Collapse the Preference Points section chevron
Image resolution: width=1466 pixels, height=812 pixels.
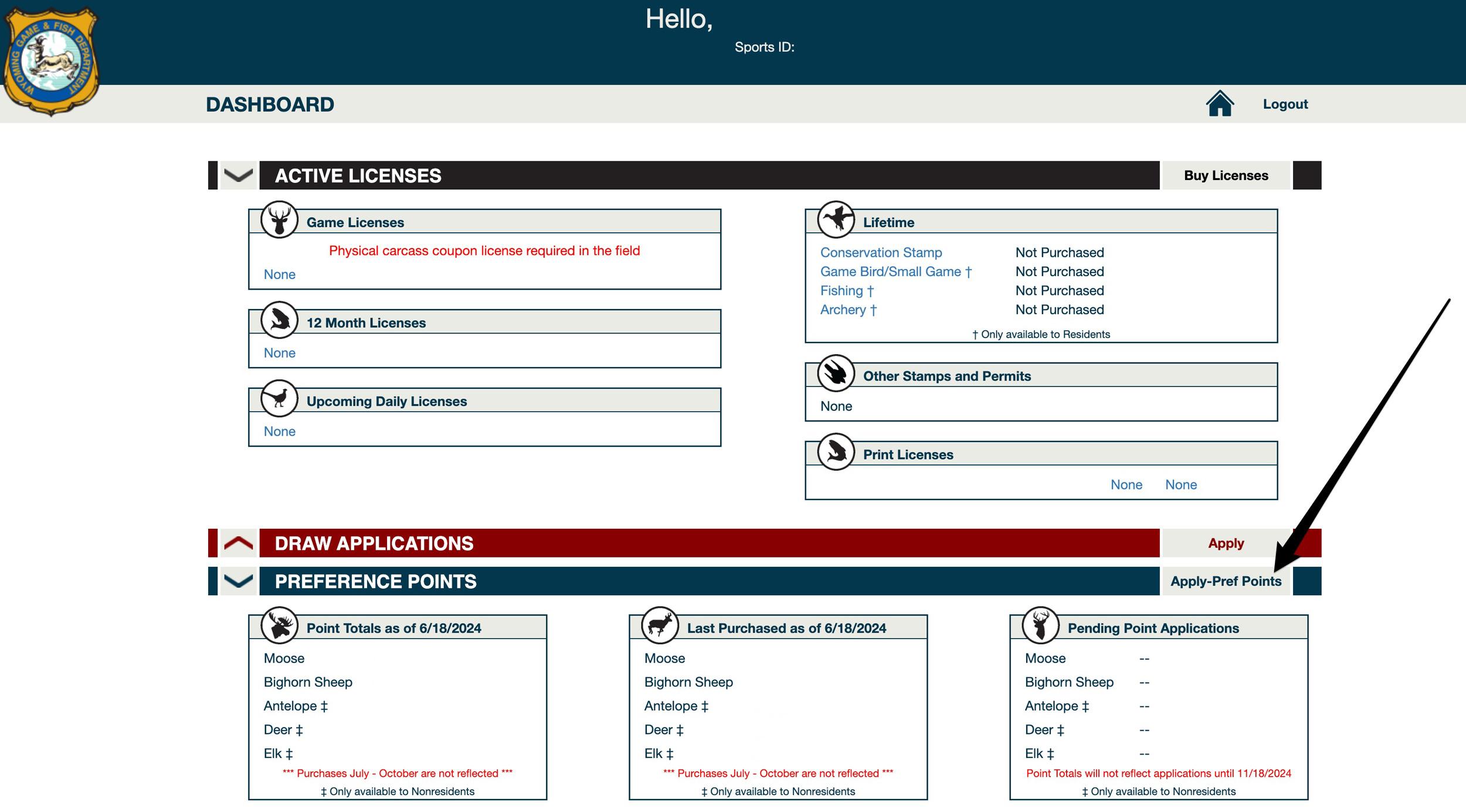click(x=238, y=581)
